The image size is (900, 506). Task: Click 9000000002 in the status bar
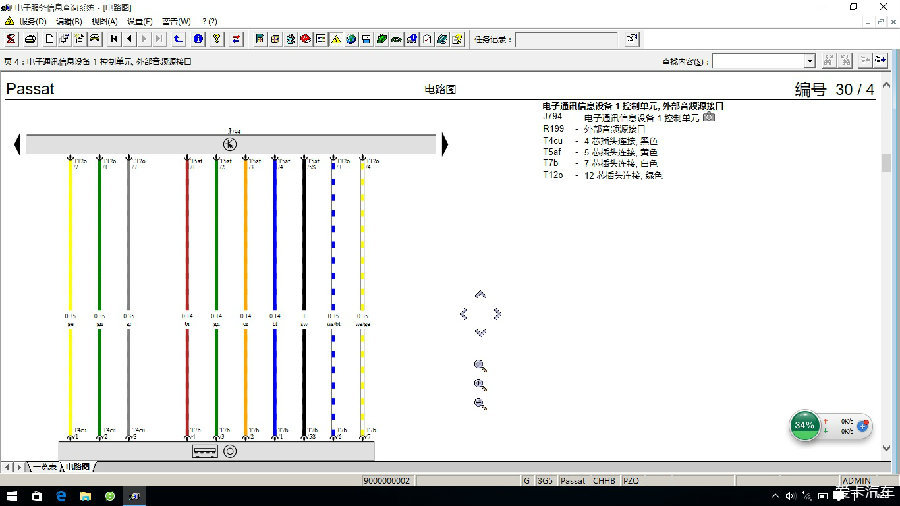pos(387,481)
